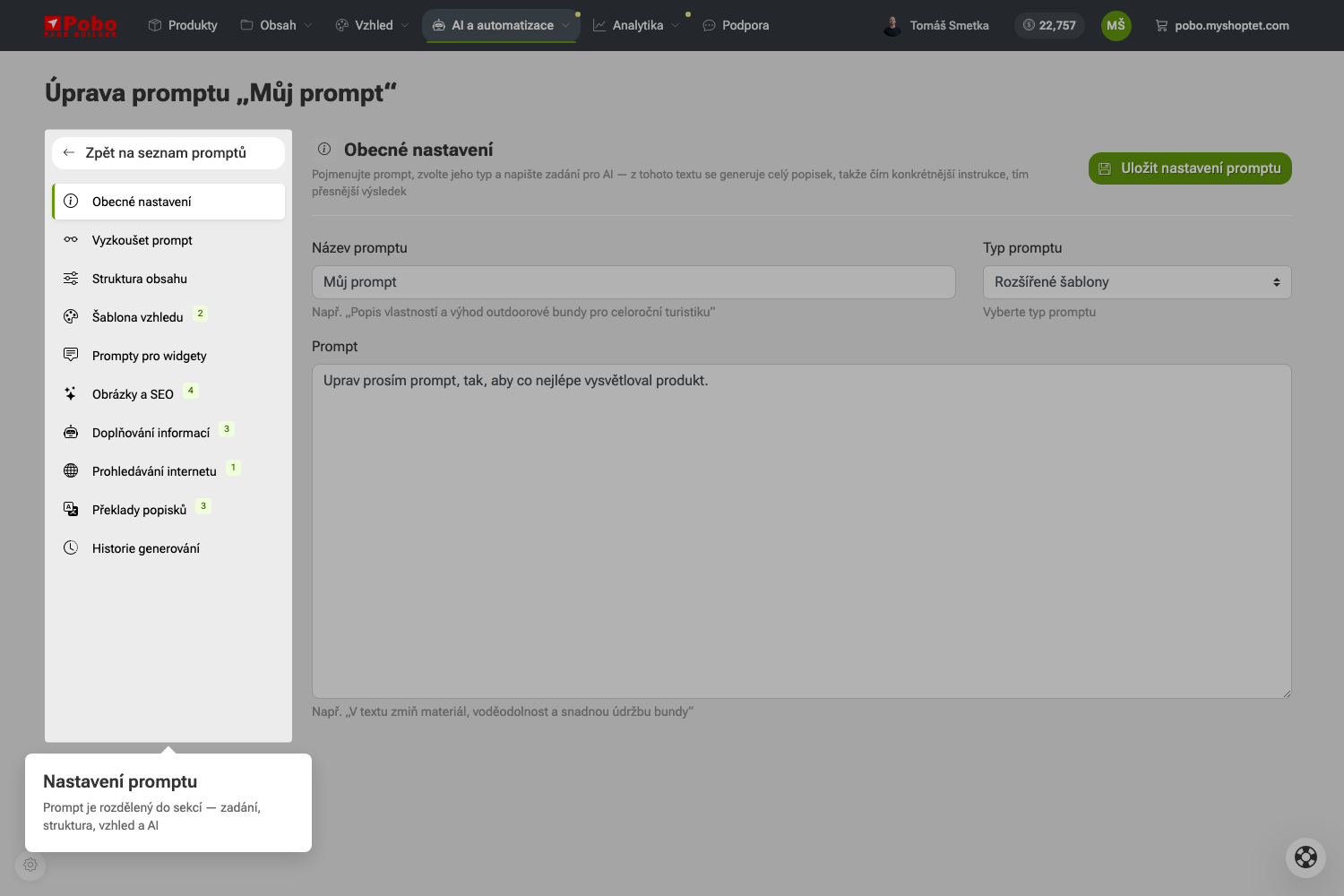Screen dimensions: 1344x896
Task: Open Struktura obsahu section
Action: click(x=168, y=279)
